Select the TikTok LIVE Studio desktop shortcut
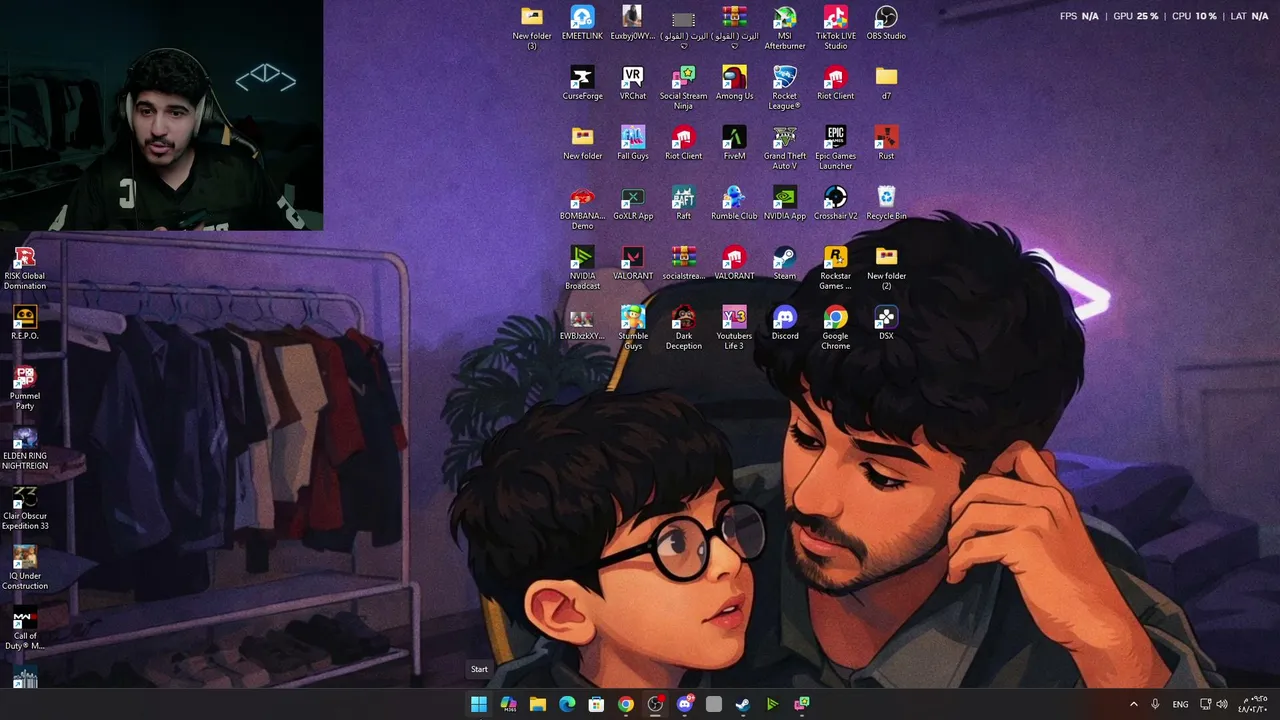This screenshot has height=720, width=1280. [836, 28]
